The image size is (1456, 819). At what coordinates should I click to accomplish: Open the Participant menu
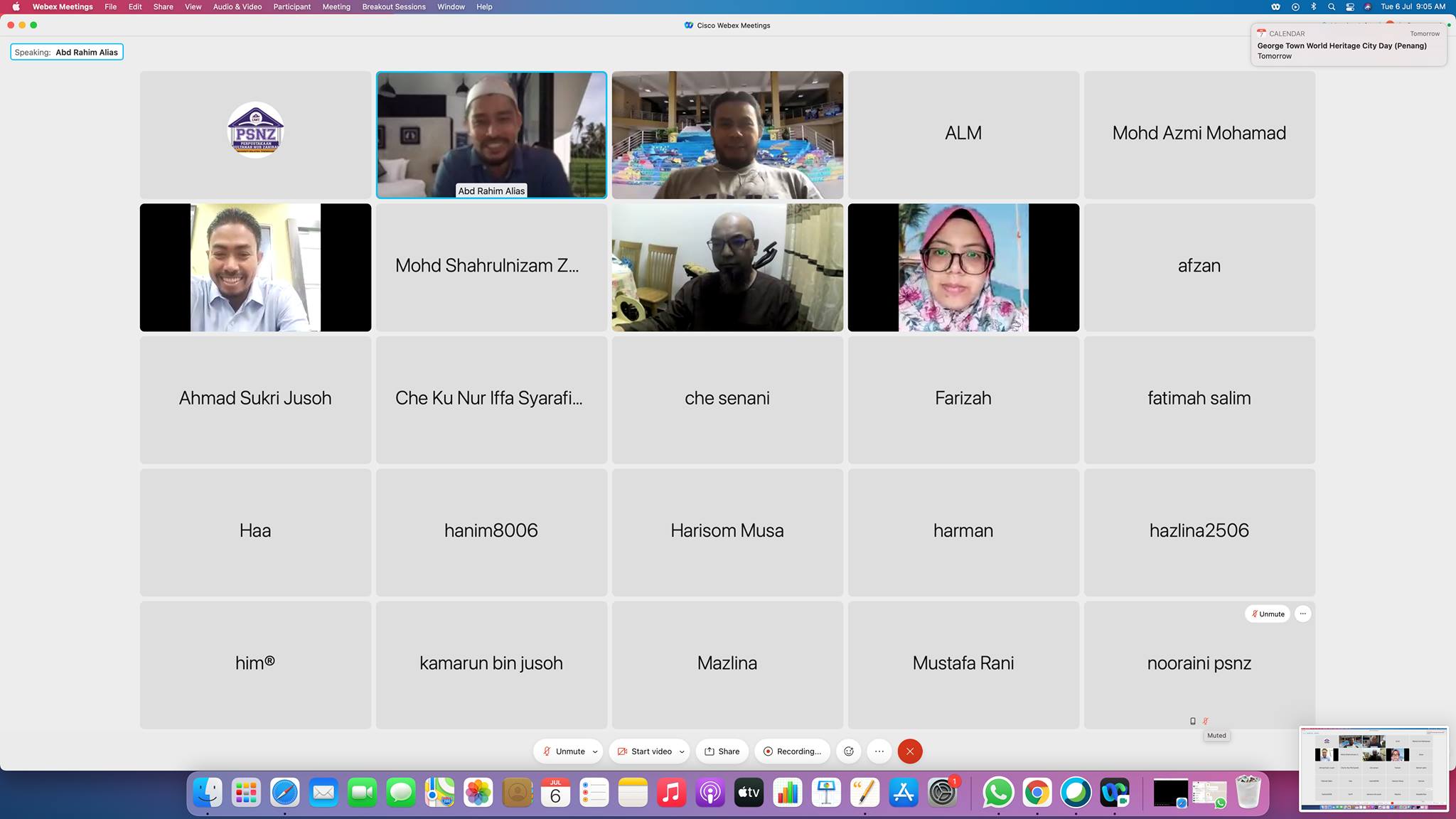tap(291, 6)
